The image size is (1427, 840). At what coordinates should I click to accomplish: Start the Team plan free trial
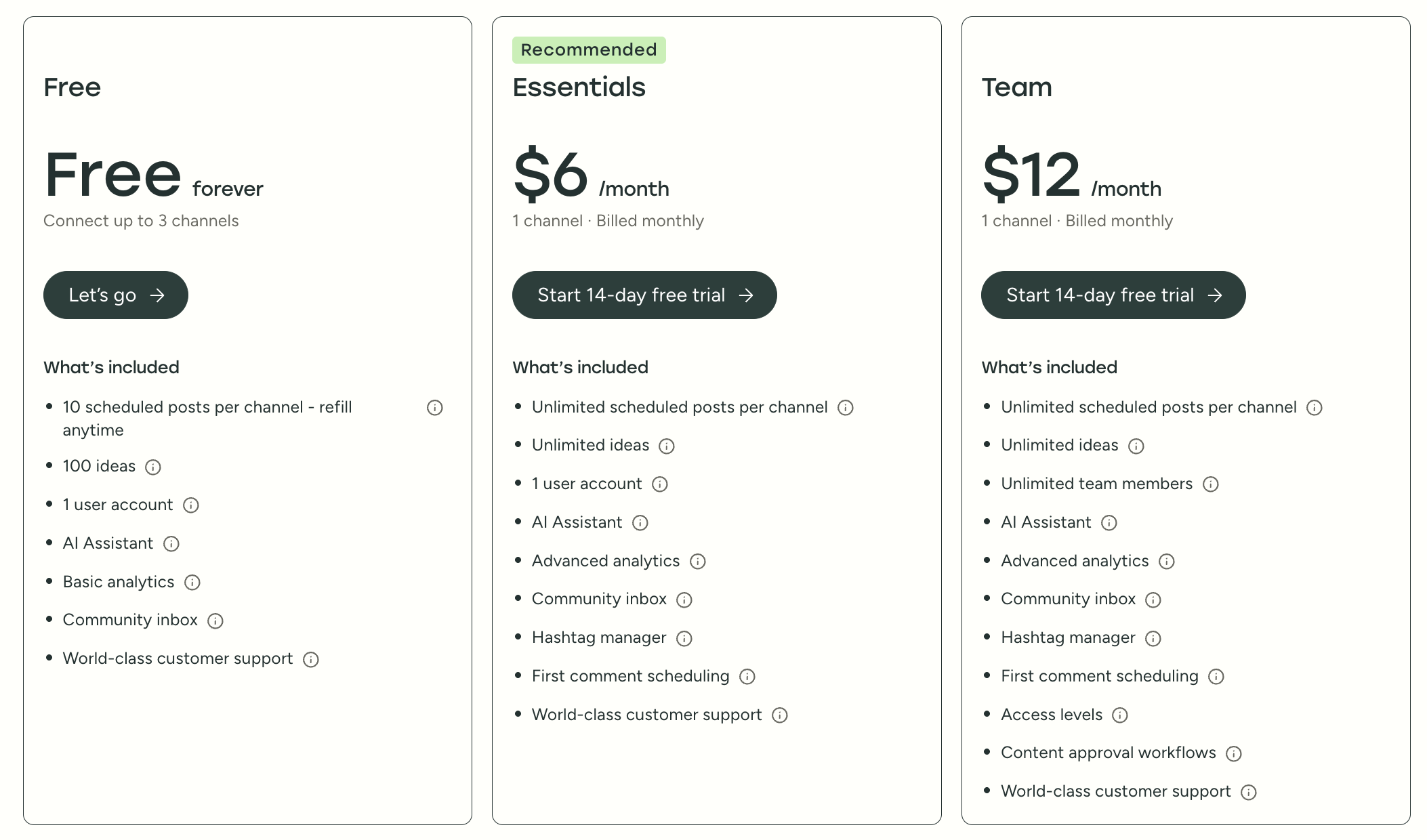coord(1113,295)
